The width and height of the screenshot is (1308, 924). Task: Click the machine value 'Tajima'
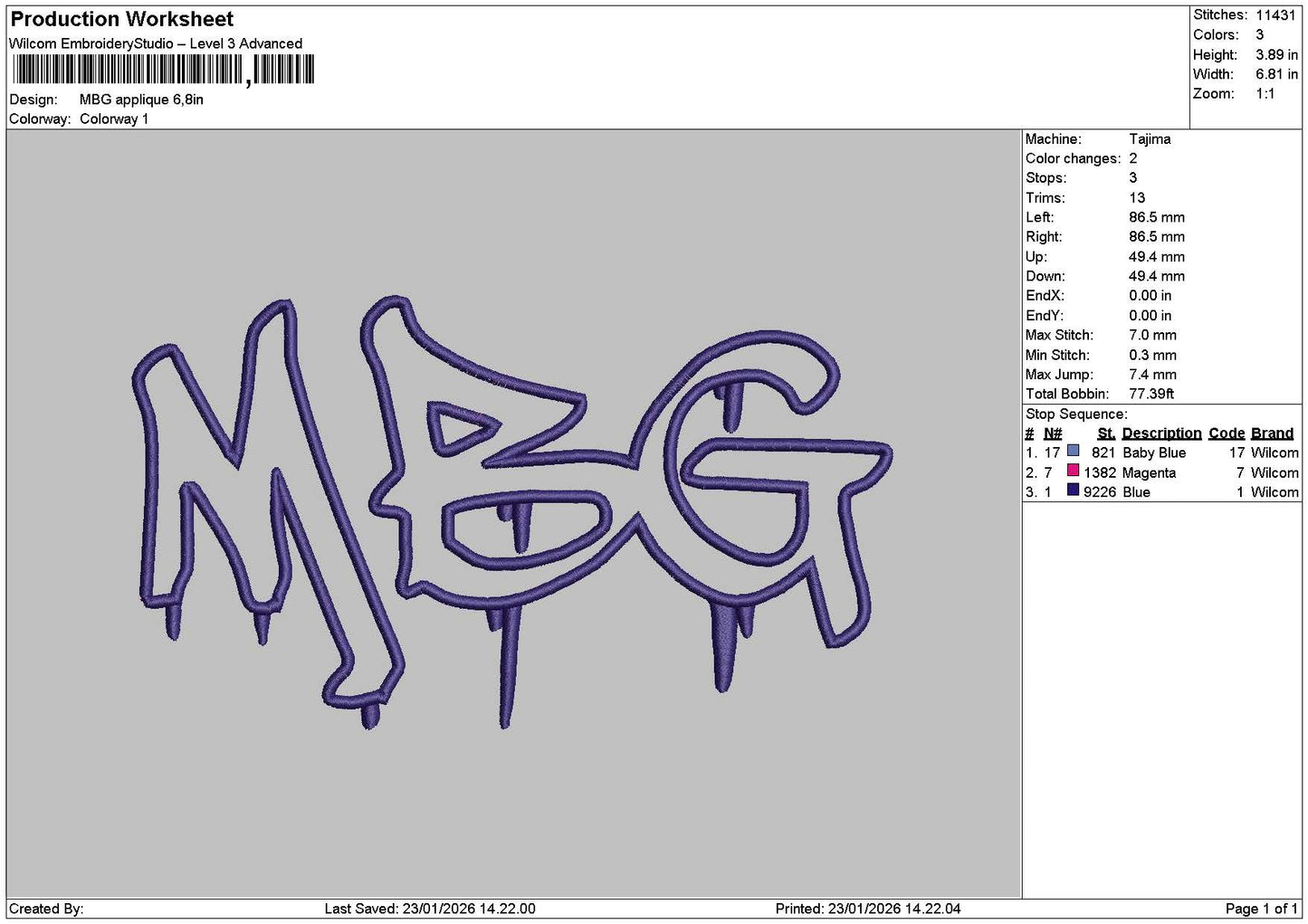(x=1150, y=138)
